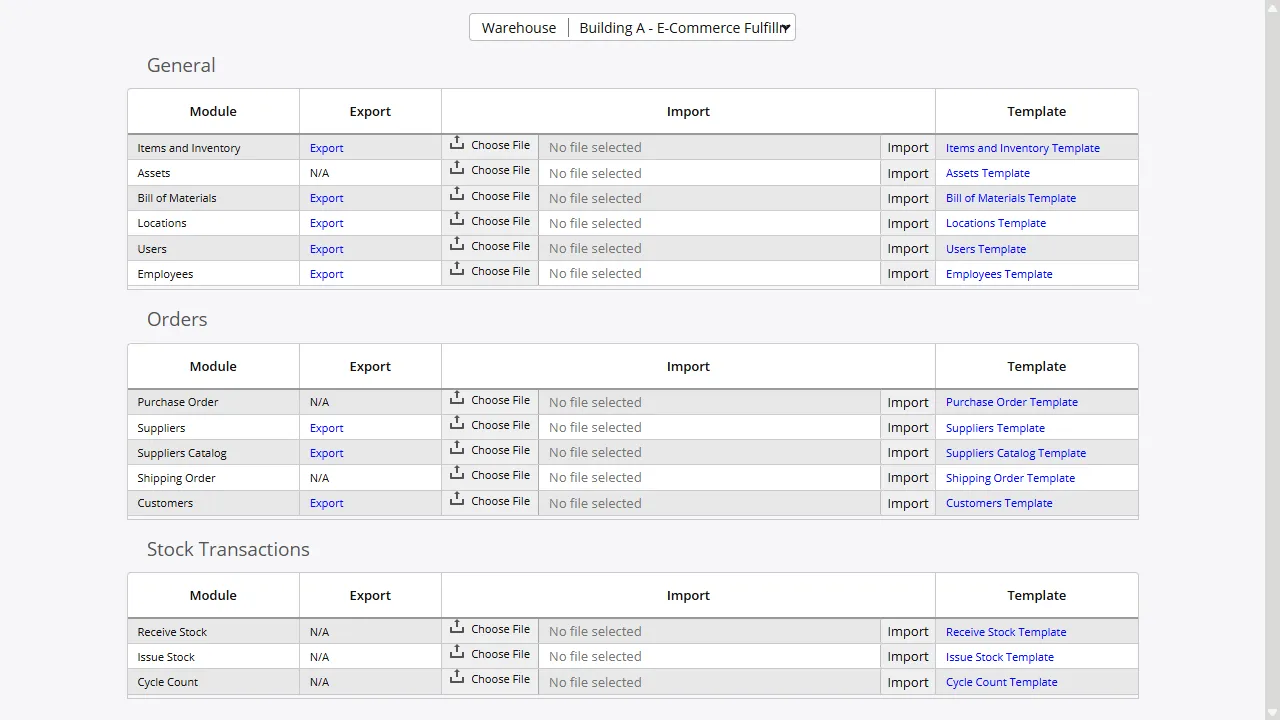Click the upload icon for Suppliers import
This screenshot has height=720, width=1280.
pyautogui.click(x=458, y=423)
